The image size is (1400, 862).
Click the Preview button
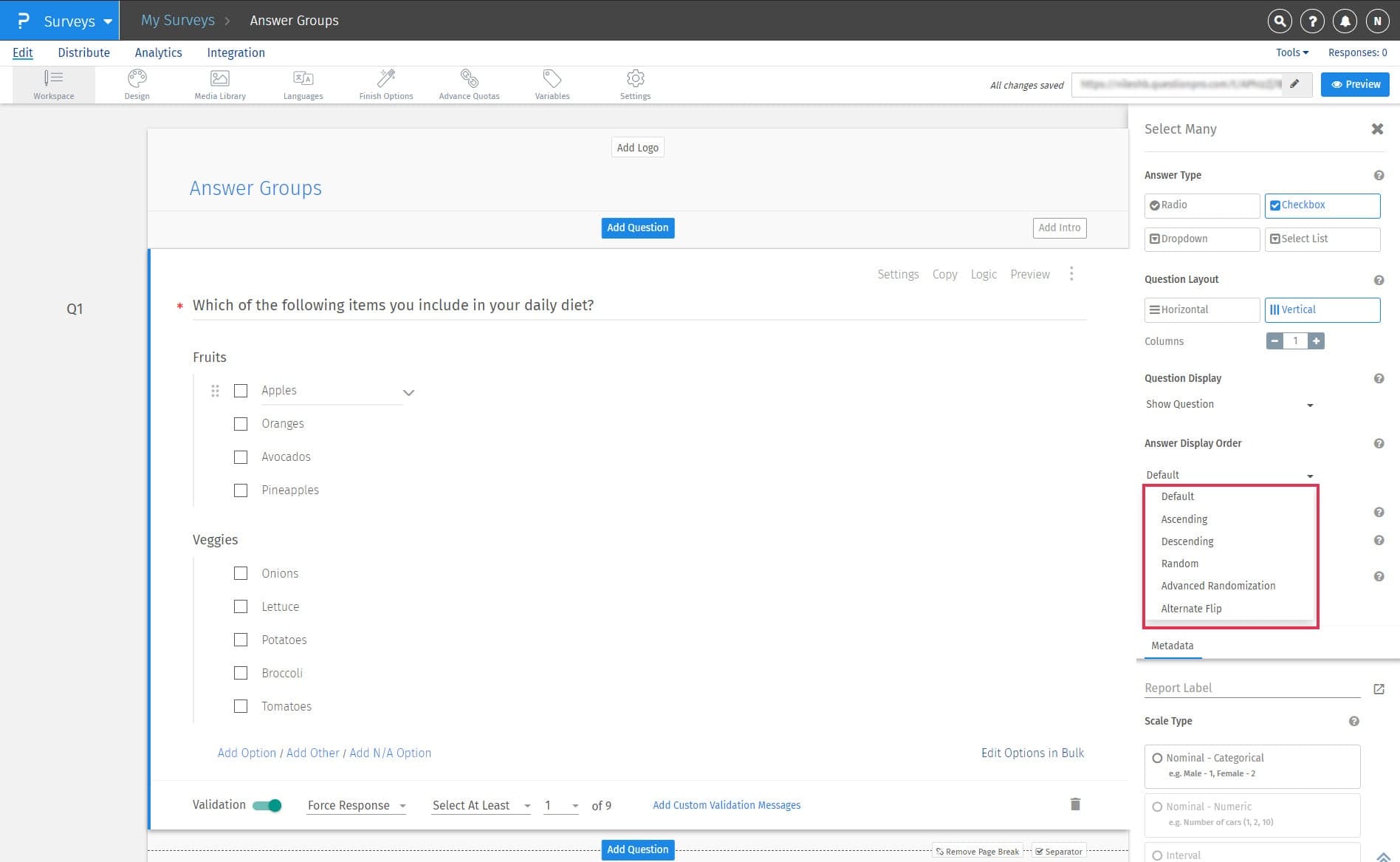(x=1356, y=84)
